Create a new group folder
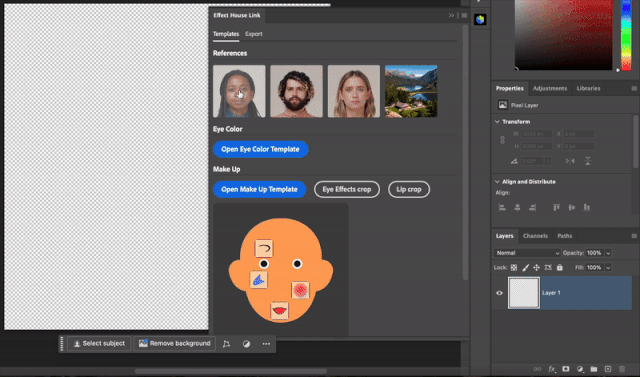This screenshot has width=640, height=377. (x=594, y=369)
